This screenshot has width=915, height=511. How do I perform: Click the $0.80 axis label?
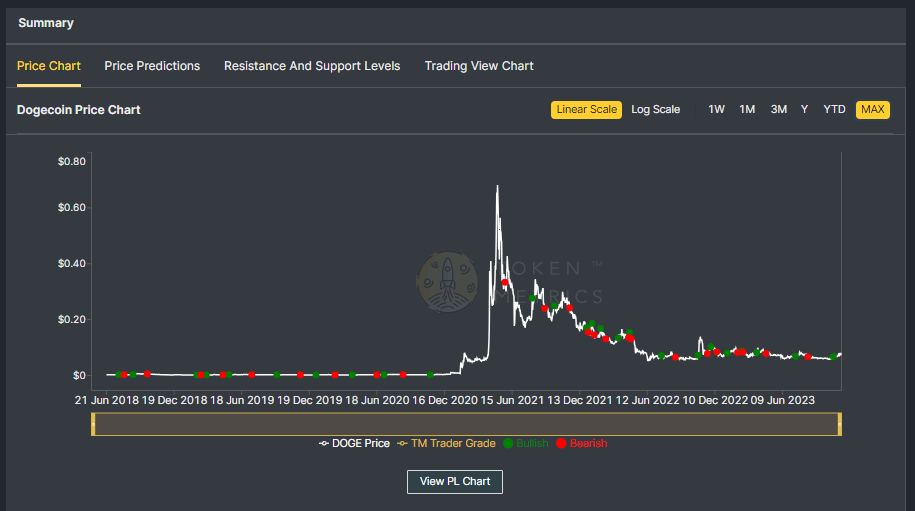click(x=72, y=162)
